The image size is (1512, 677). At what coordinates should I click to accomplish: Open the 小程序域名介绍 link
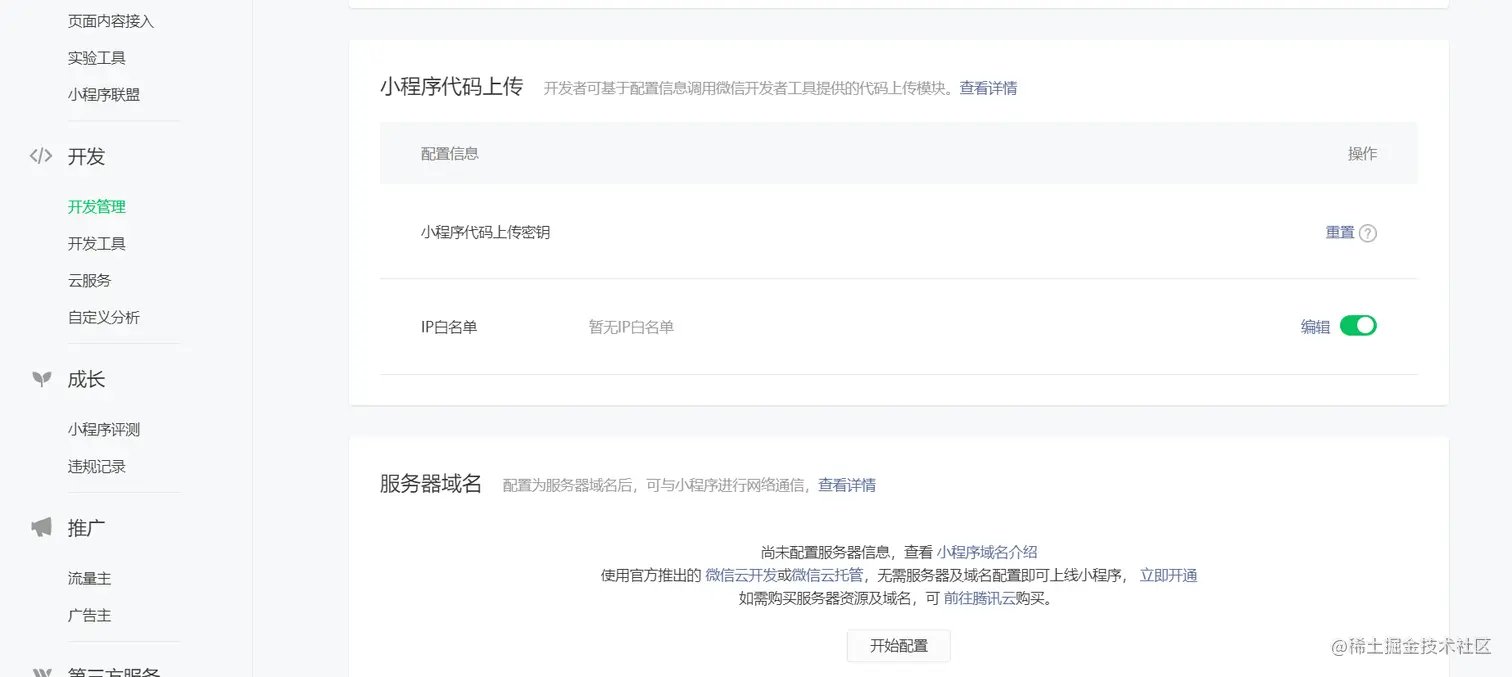pyautogui.click(x=987, y=552)
